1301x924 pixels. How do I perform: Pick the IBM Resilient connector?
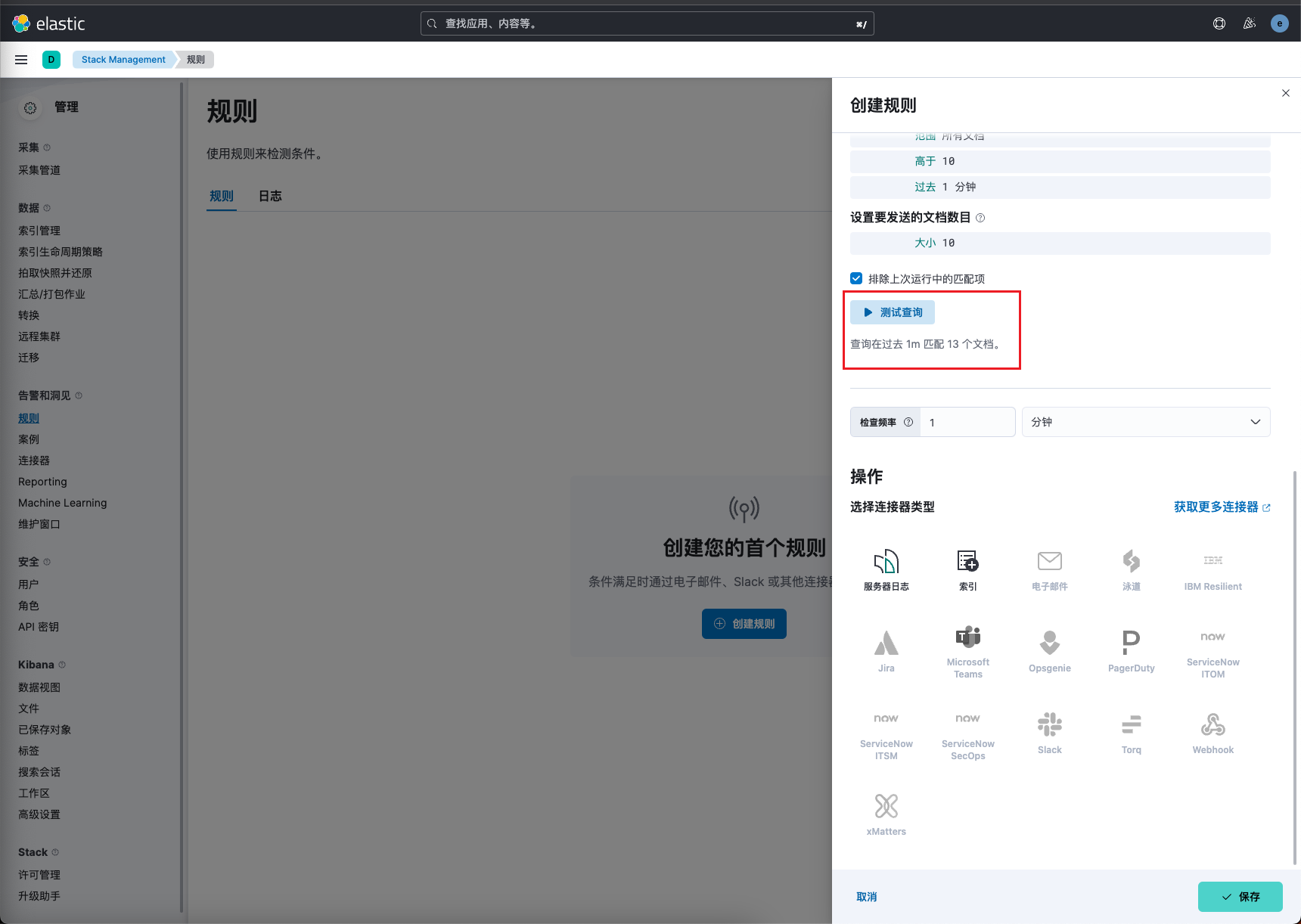click(x=1213, y=571)
